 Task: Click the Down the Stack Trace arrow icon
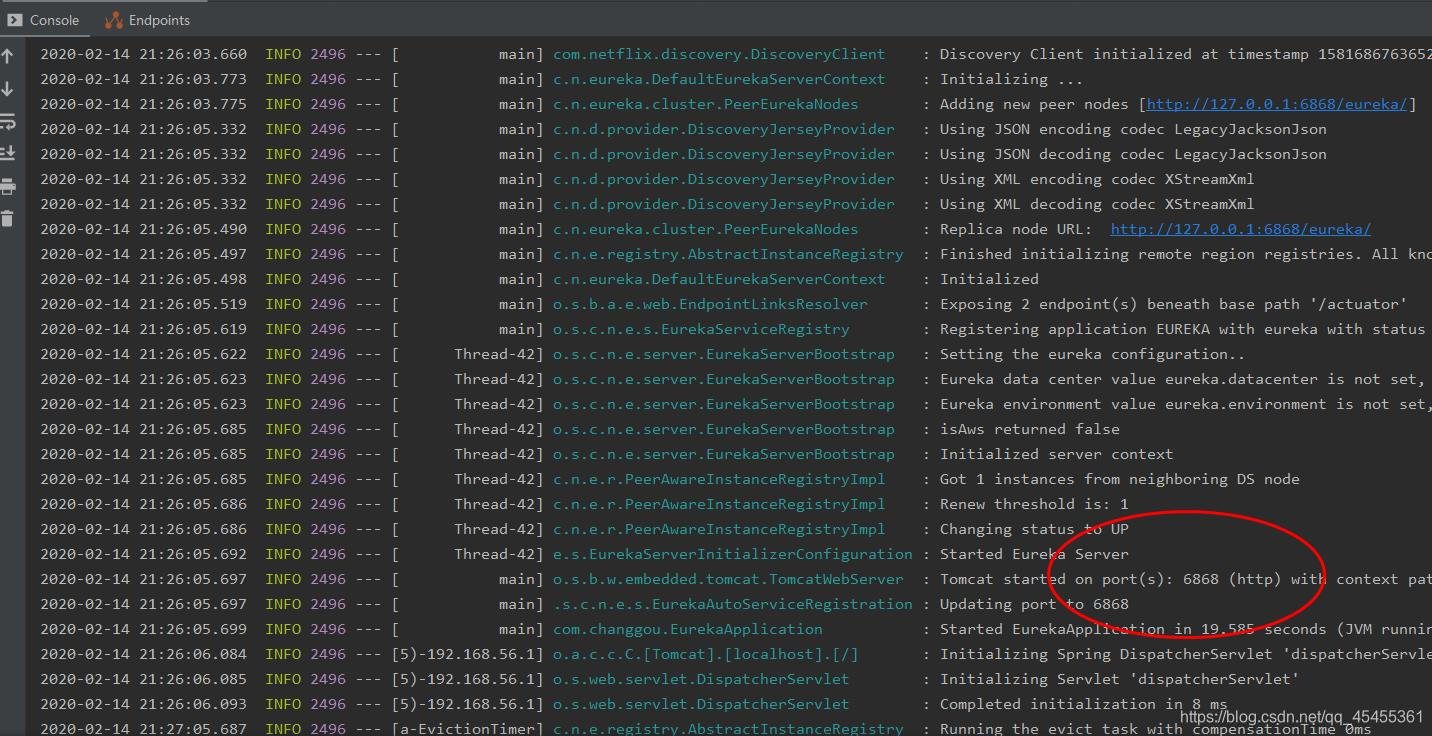click(x=8, y=89)
